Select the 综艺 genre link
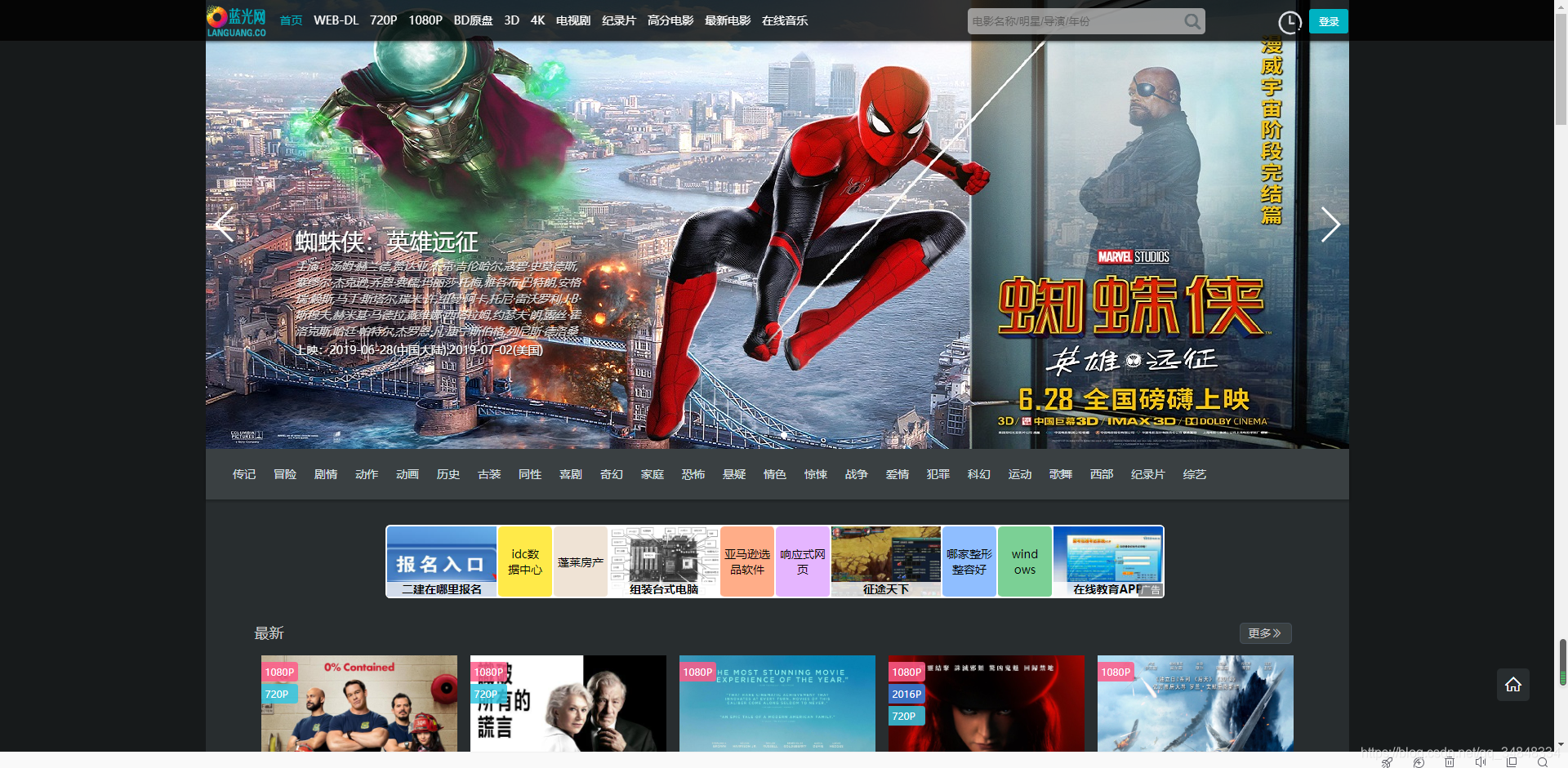The image size is (1568, 768). pyautogui.click(x=1195, y=474)
